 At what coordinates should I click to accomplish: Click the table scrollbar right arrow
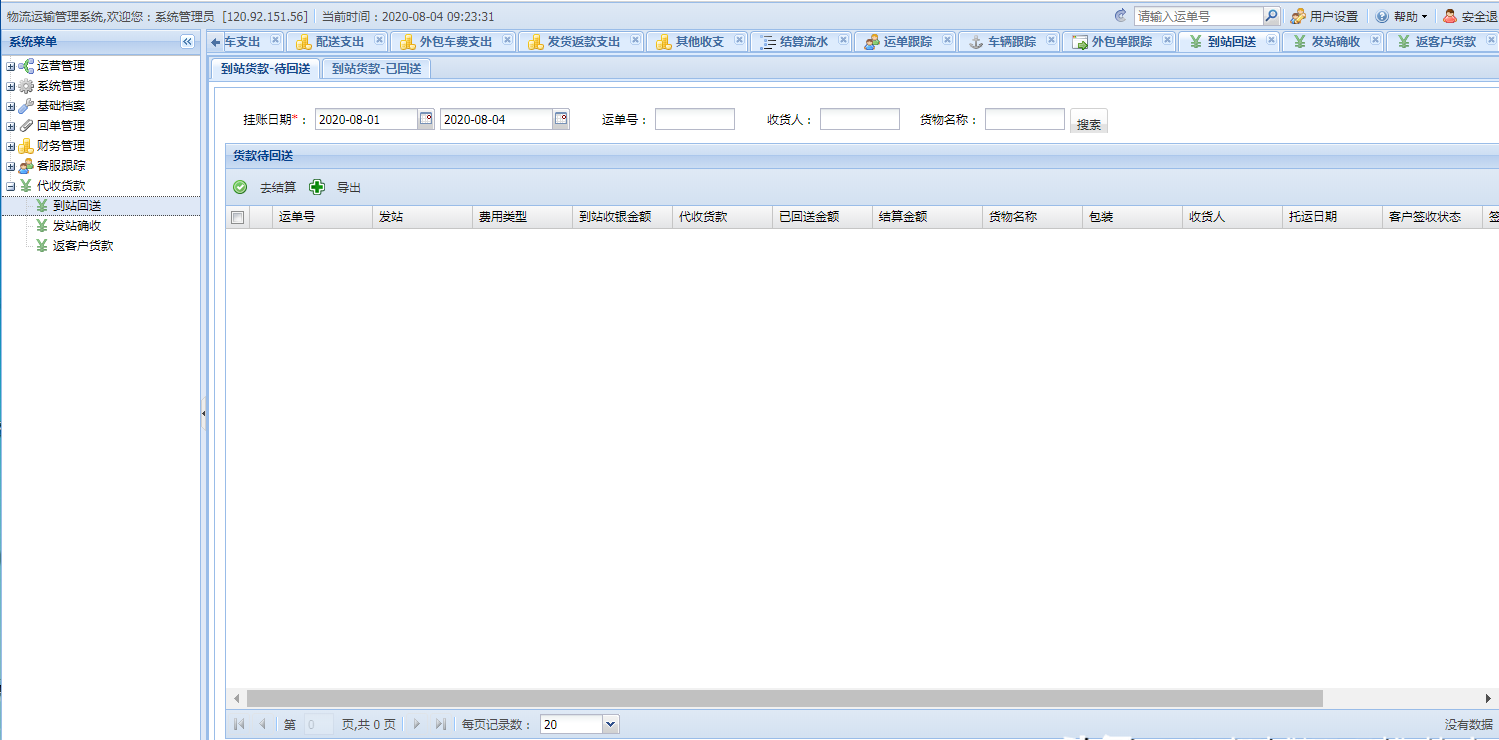coord(1489,698)
